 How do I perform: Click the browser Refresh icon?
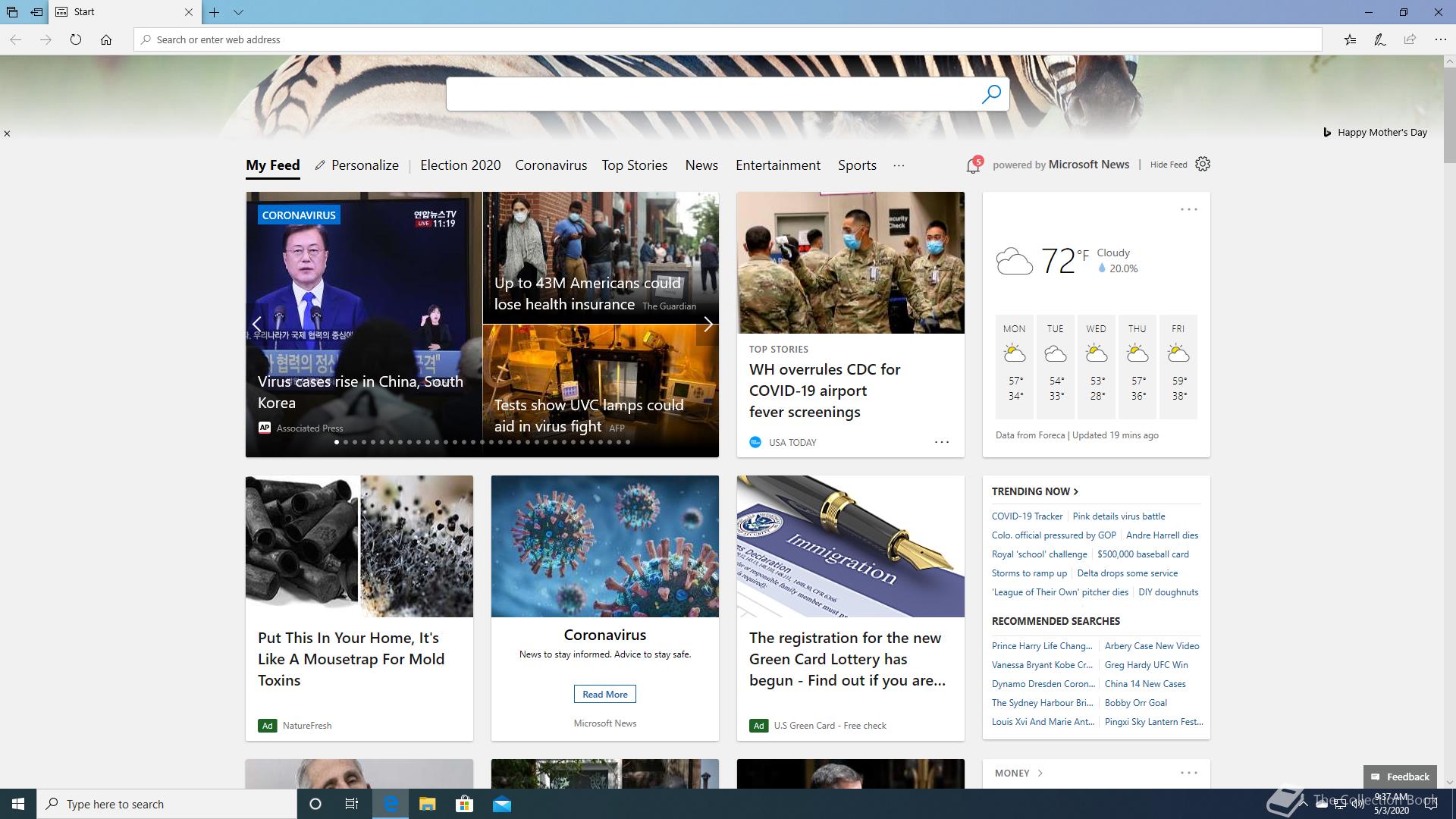pos(76,39)
